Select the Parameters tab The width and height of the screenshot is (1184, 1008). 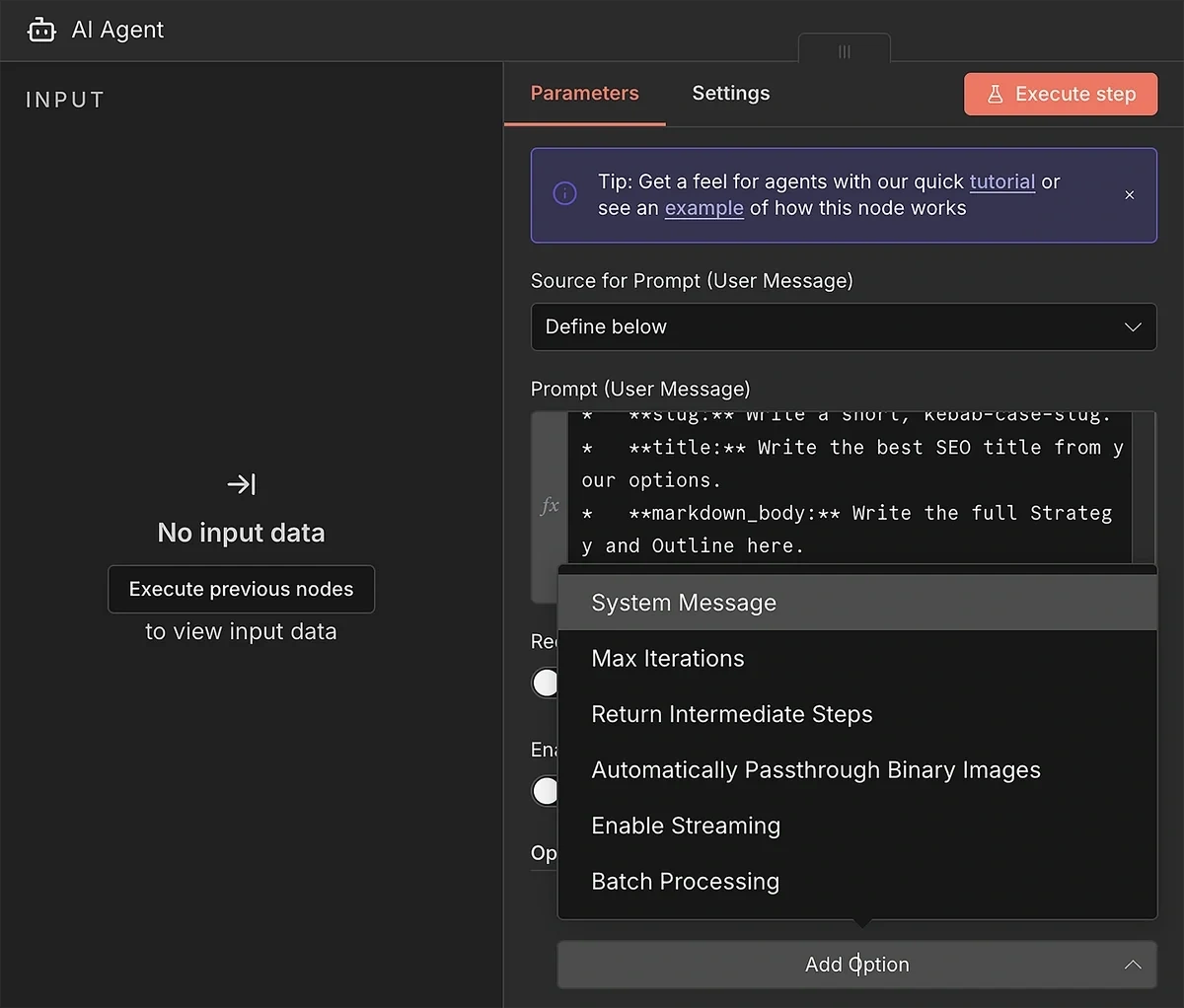point(584,93)
